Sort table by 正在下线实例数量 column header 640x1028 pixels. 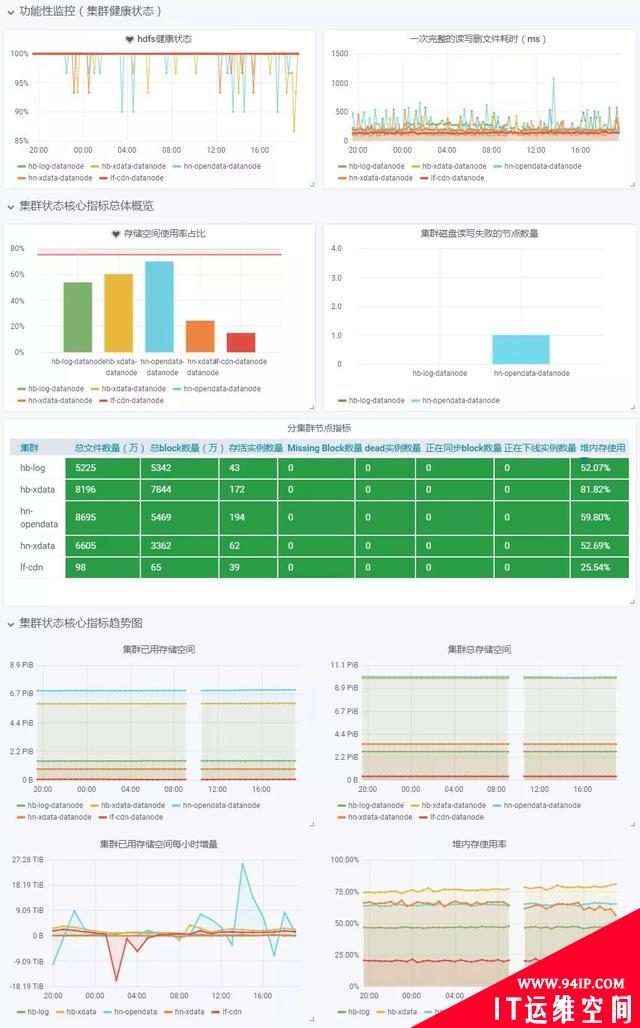click(540, 448)
